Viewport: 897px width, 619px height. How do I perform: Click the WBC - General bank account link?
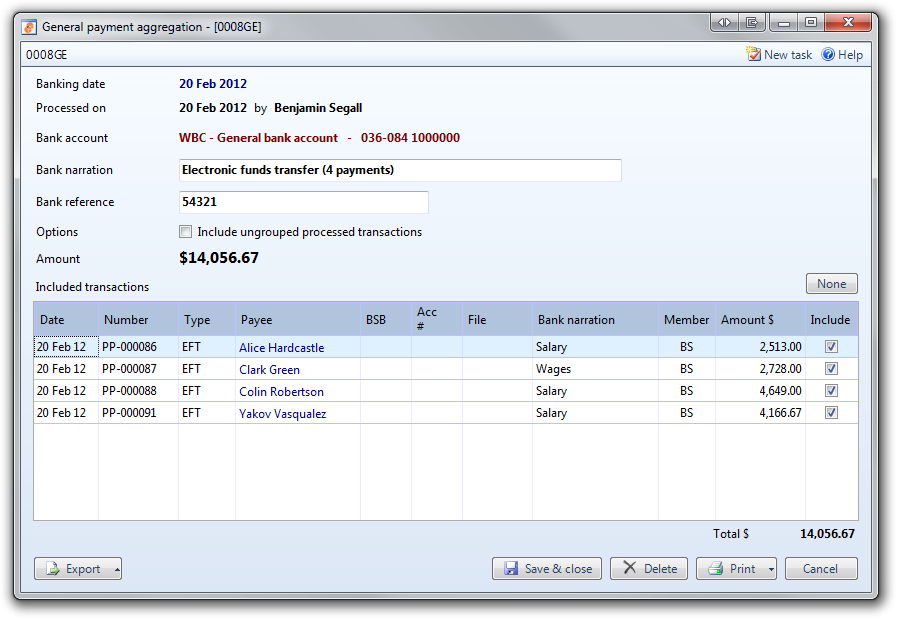259,138
